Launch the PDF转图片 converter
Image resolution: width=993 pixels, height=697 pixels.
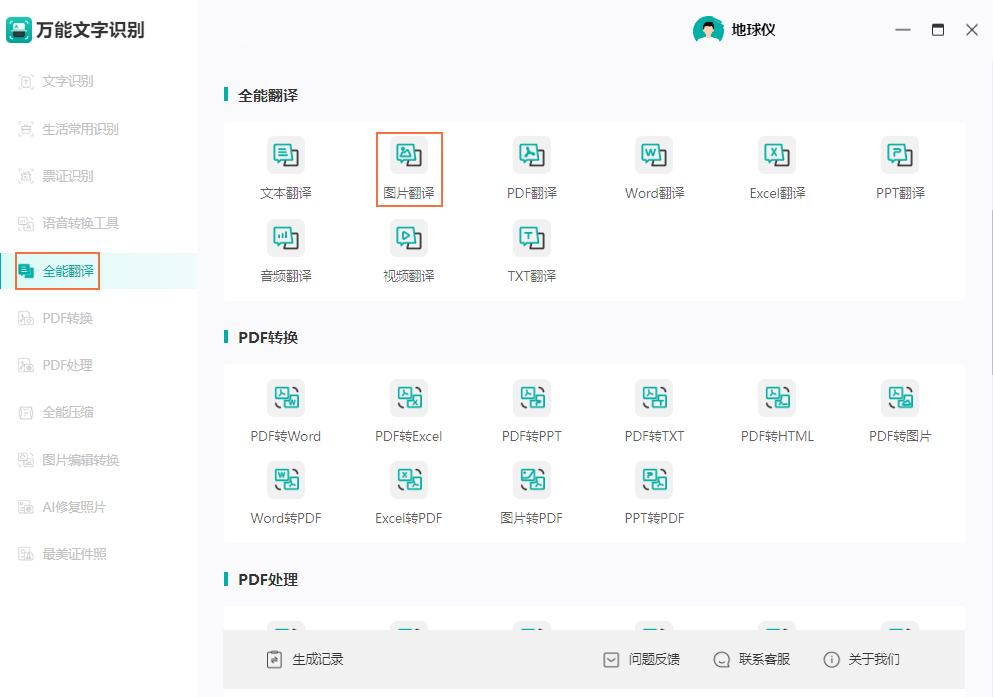click(899, 409)
